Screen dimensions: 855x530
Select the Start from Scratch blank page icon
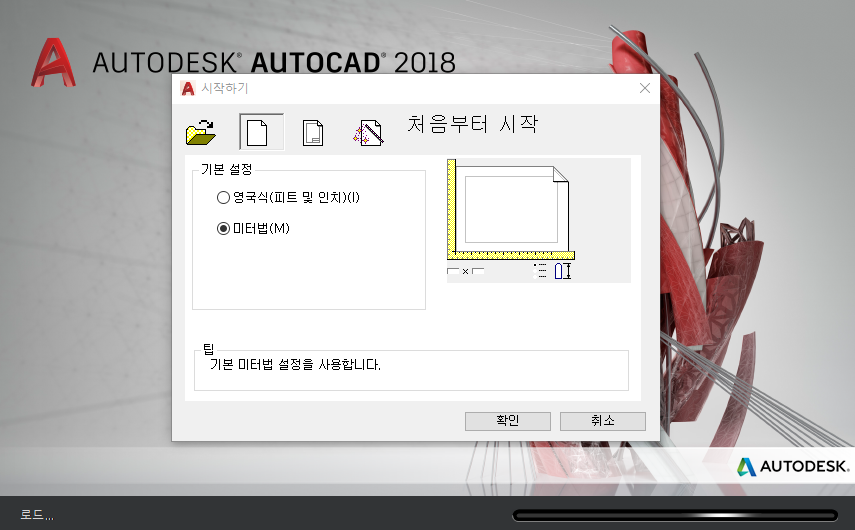click(x=262, y=132)
